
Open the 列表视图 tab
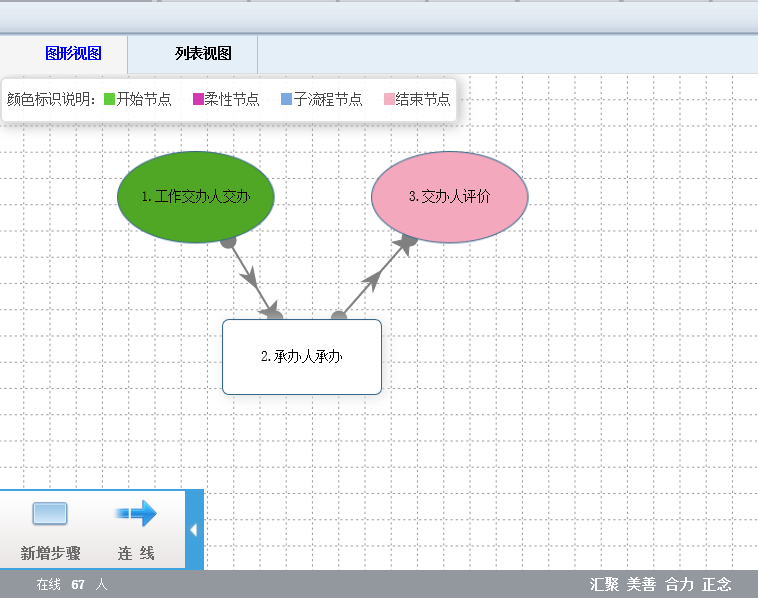point(203,54)
